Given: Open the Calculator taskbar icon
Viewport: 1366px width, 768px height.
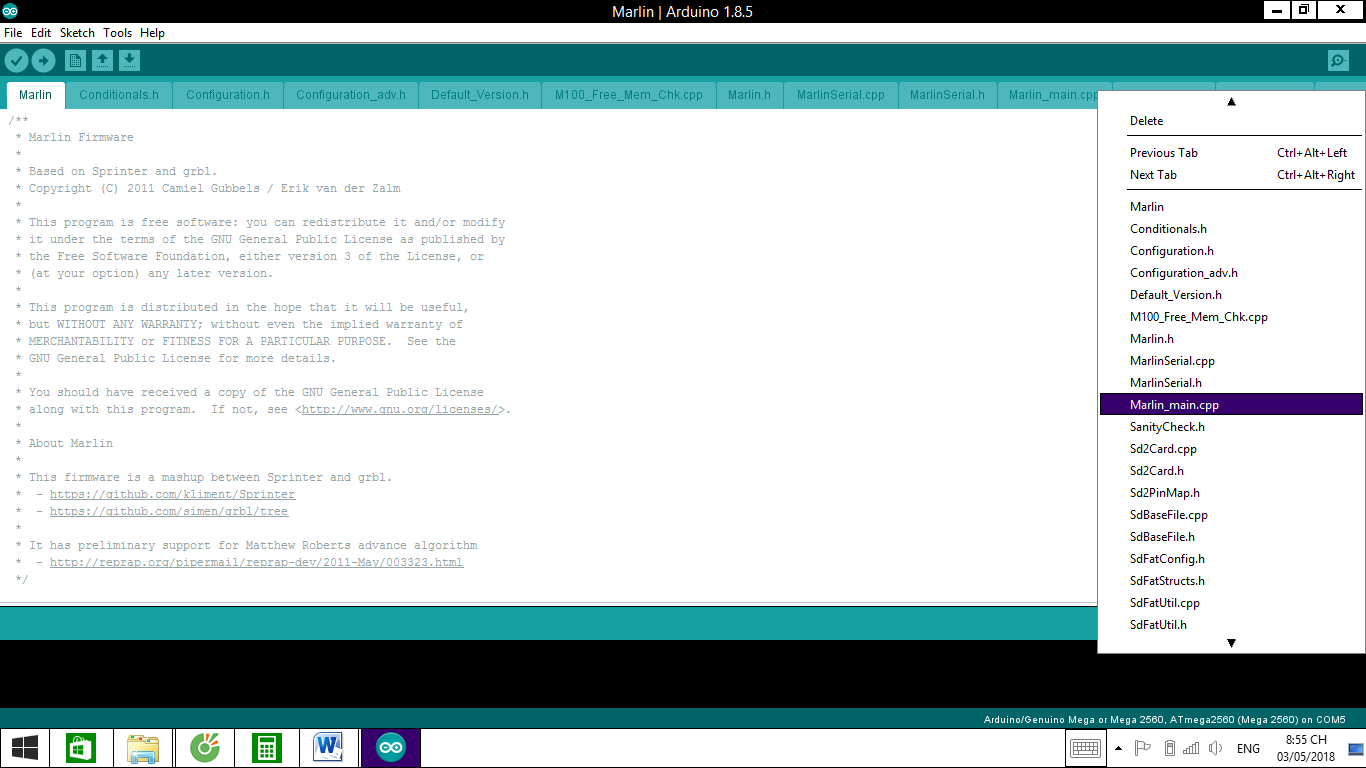Looking at the screenshot, I should click(x=267, y=747).
